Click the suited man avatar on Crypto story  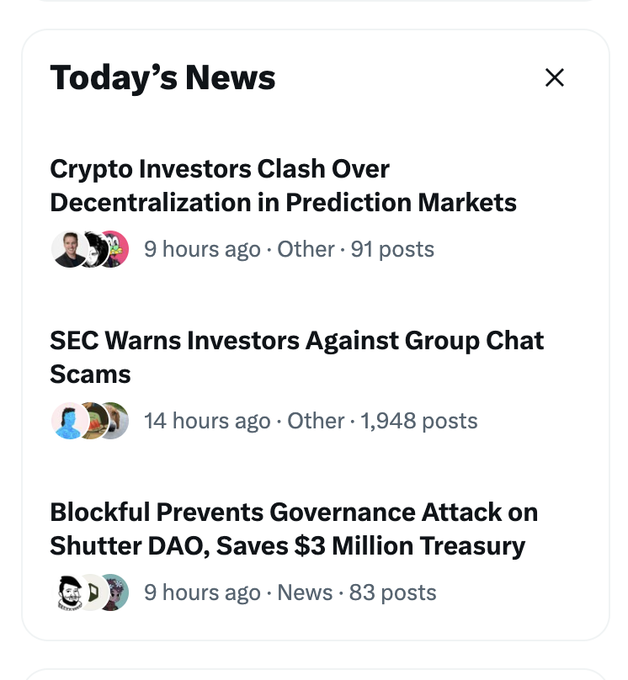point(68,249)
